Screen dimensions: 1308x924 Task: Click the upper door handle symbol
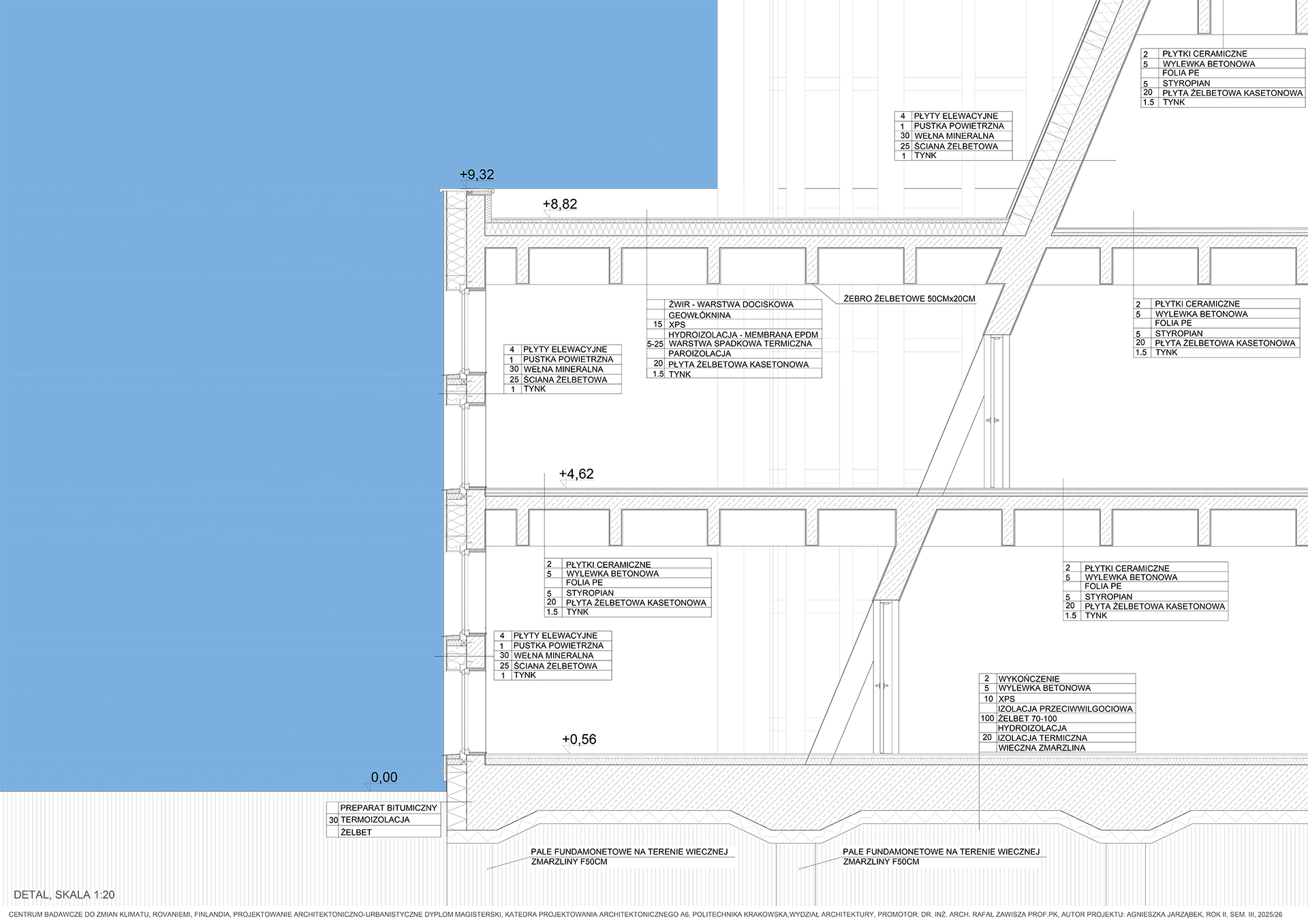pos(994,421)
